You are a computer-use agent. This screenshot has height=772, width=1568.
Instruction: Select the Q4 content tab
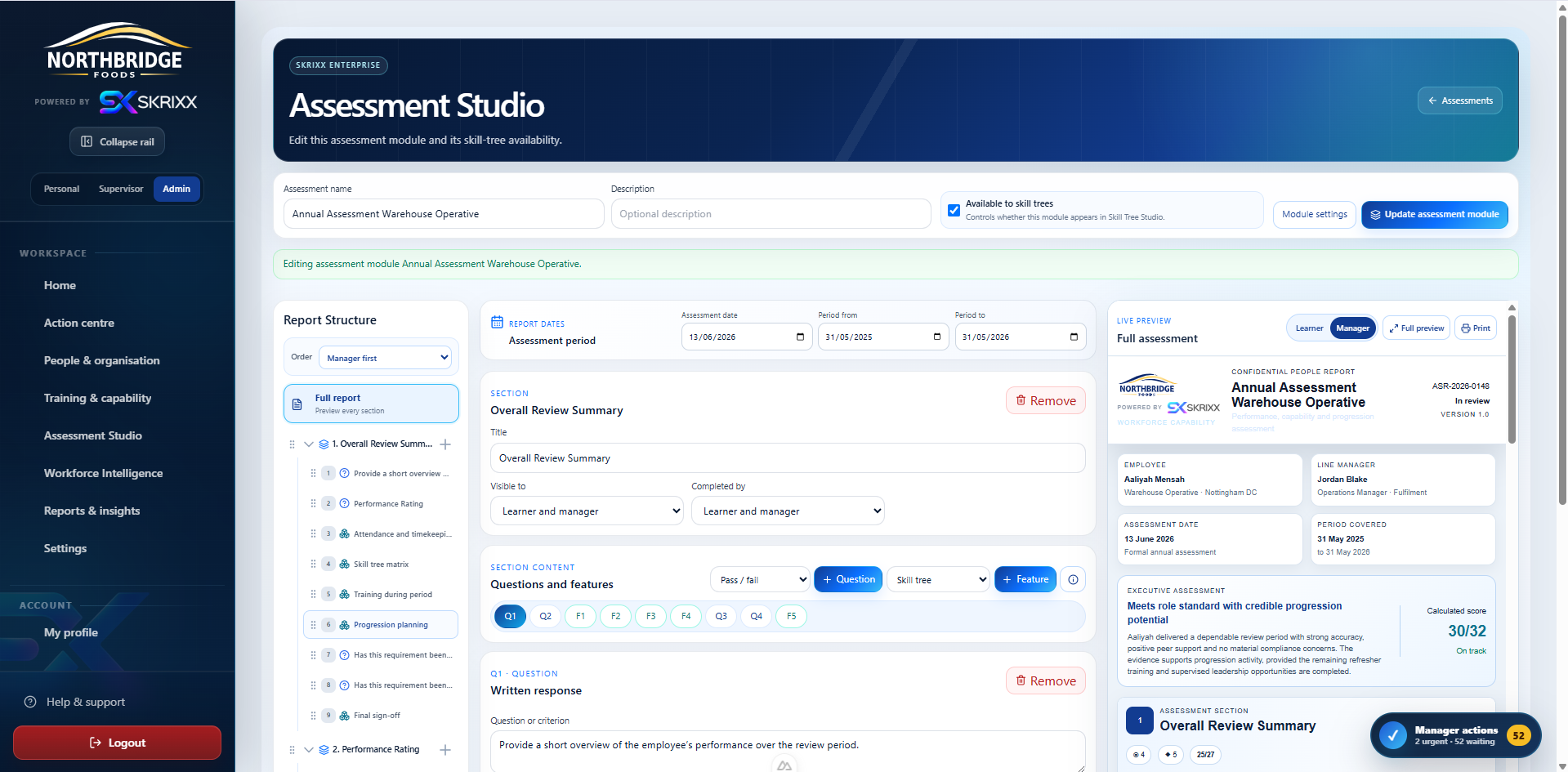point(756,616)
